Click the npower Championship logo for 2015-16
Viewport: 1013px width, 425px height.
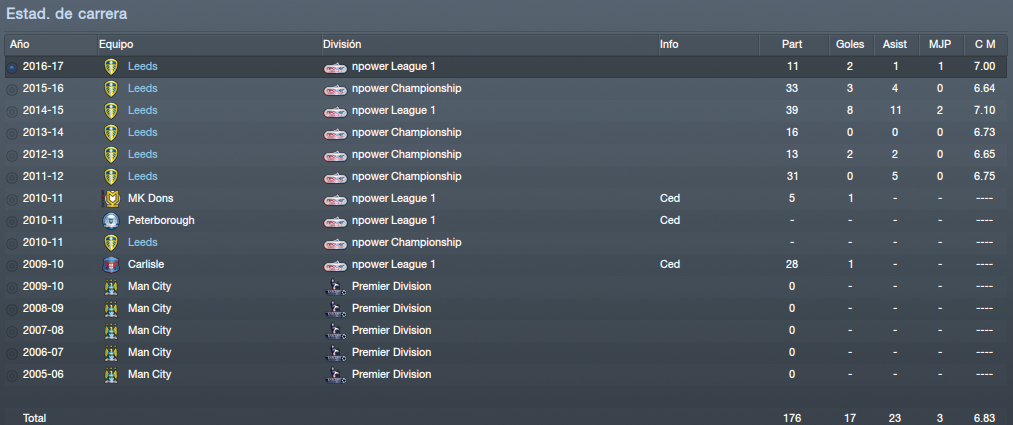pos(335,88)
